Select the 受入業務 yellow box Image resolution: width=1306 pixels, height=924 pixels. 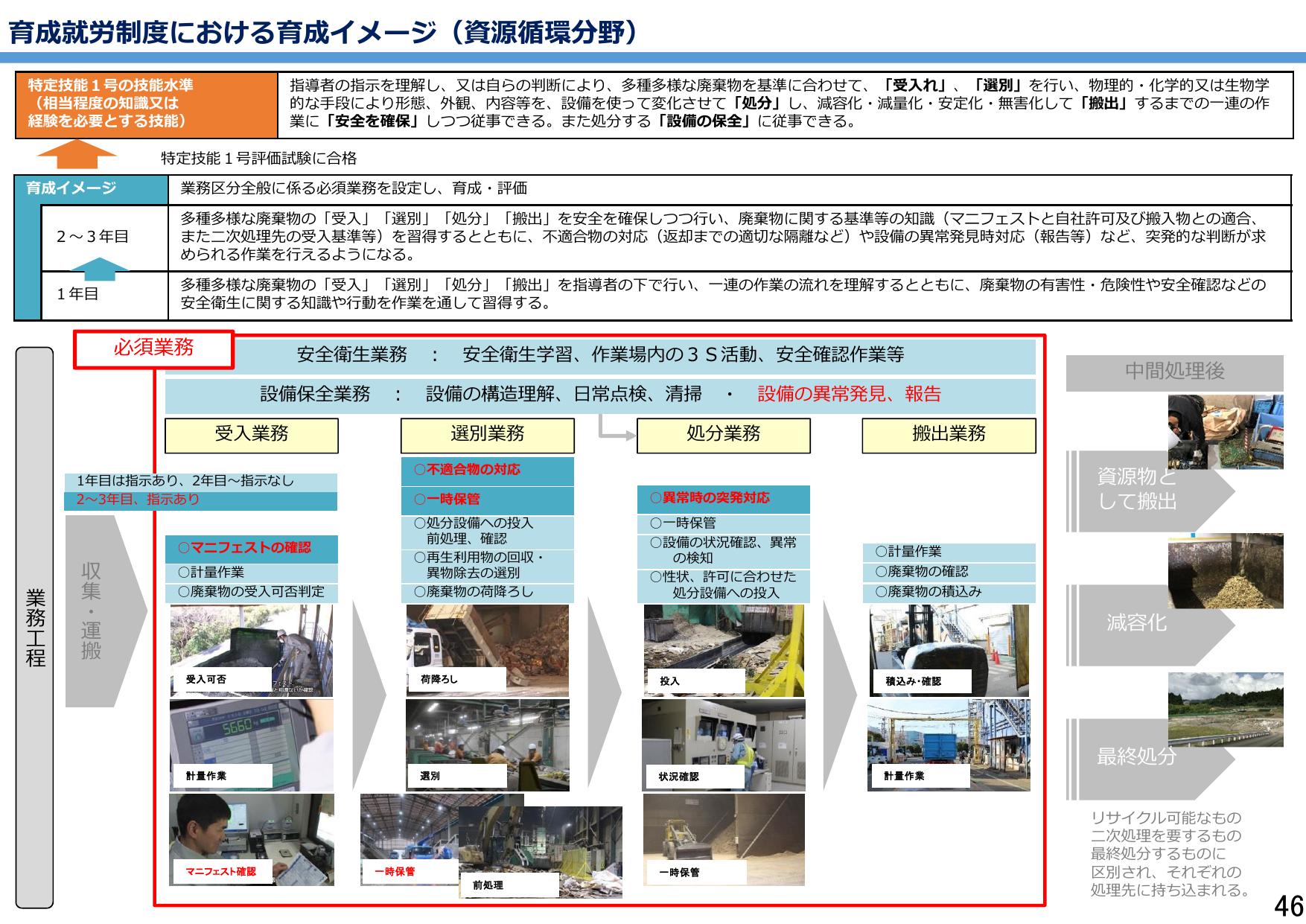tap(251, 435)
